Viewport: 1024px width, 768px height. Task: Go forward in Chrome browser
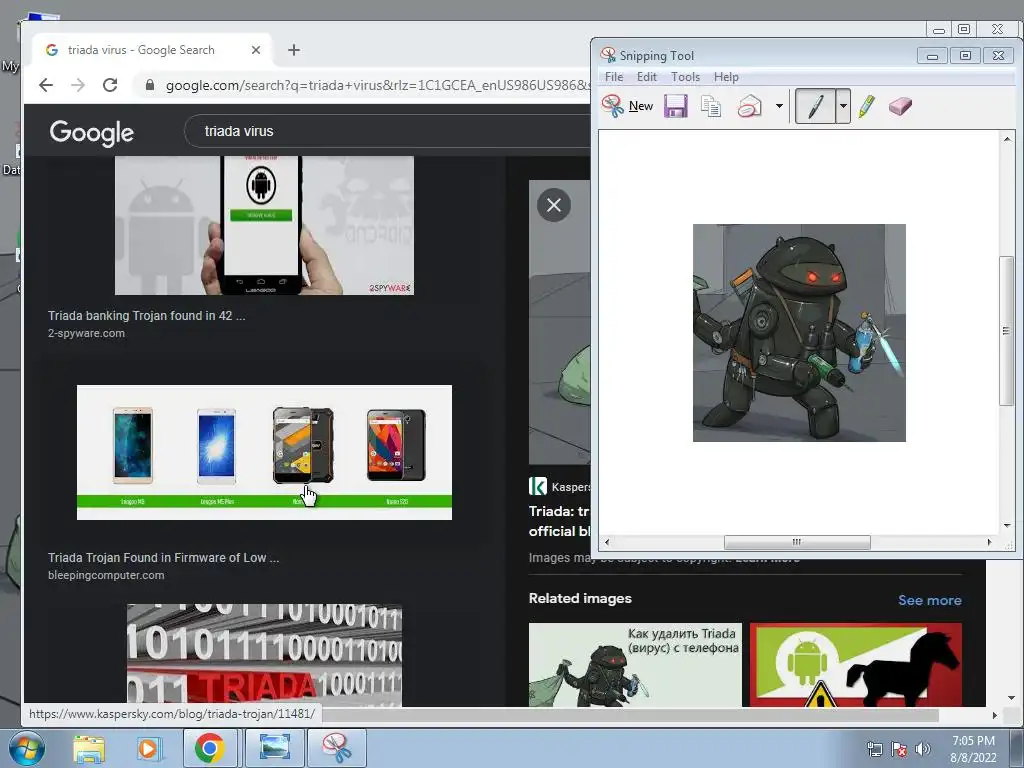78,85
